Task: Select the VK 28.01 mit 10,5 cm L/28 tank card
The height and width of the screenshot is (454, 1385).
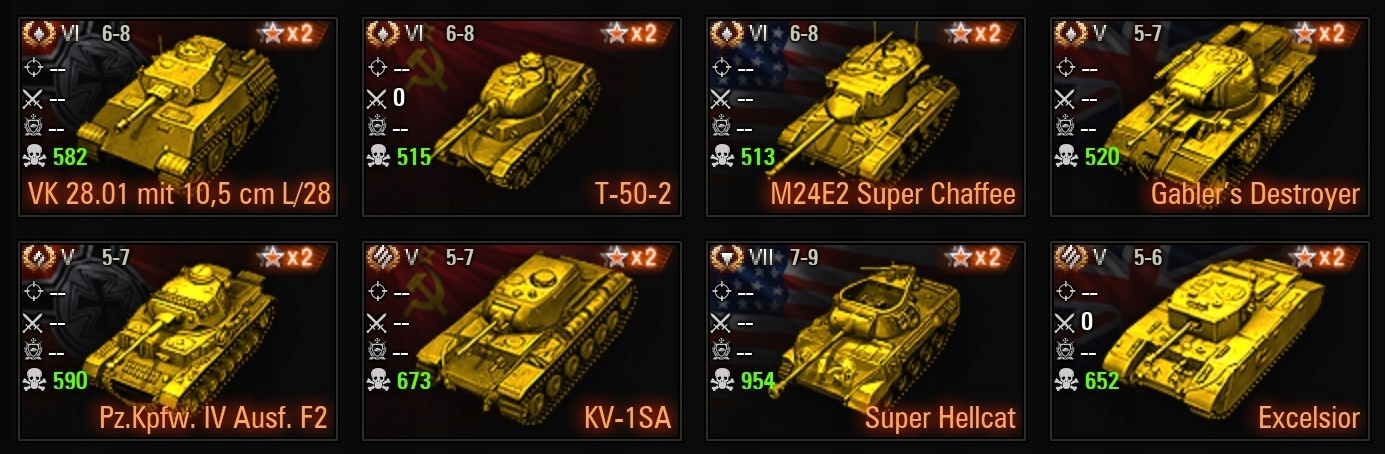Action: point(178,117)
